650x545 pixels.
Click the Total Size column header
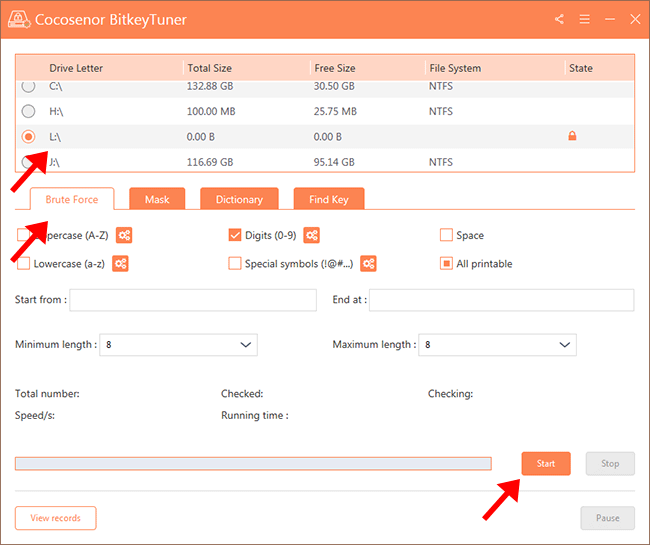pos(209,68)
